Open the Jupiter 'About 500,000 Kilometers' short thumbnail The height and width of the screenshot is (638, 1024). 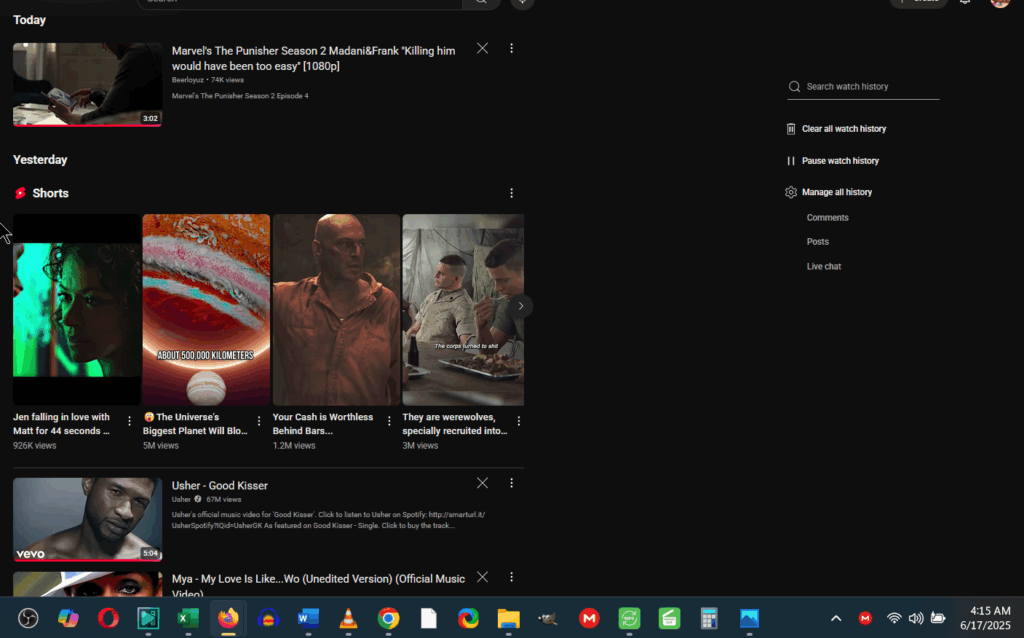coord(206,310)
